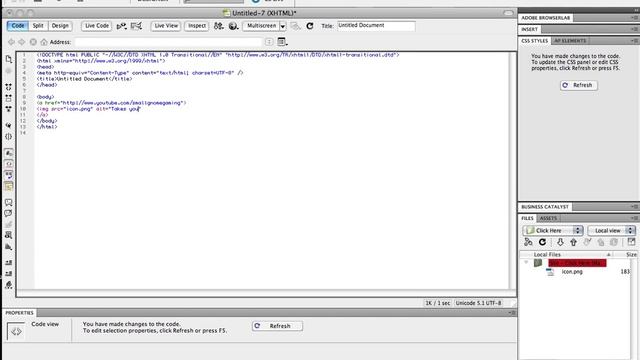Viewport: 640px width, 360px height.
Task: Open the Multiscreen dropdown arrow
Action: [x=282, y=26]
